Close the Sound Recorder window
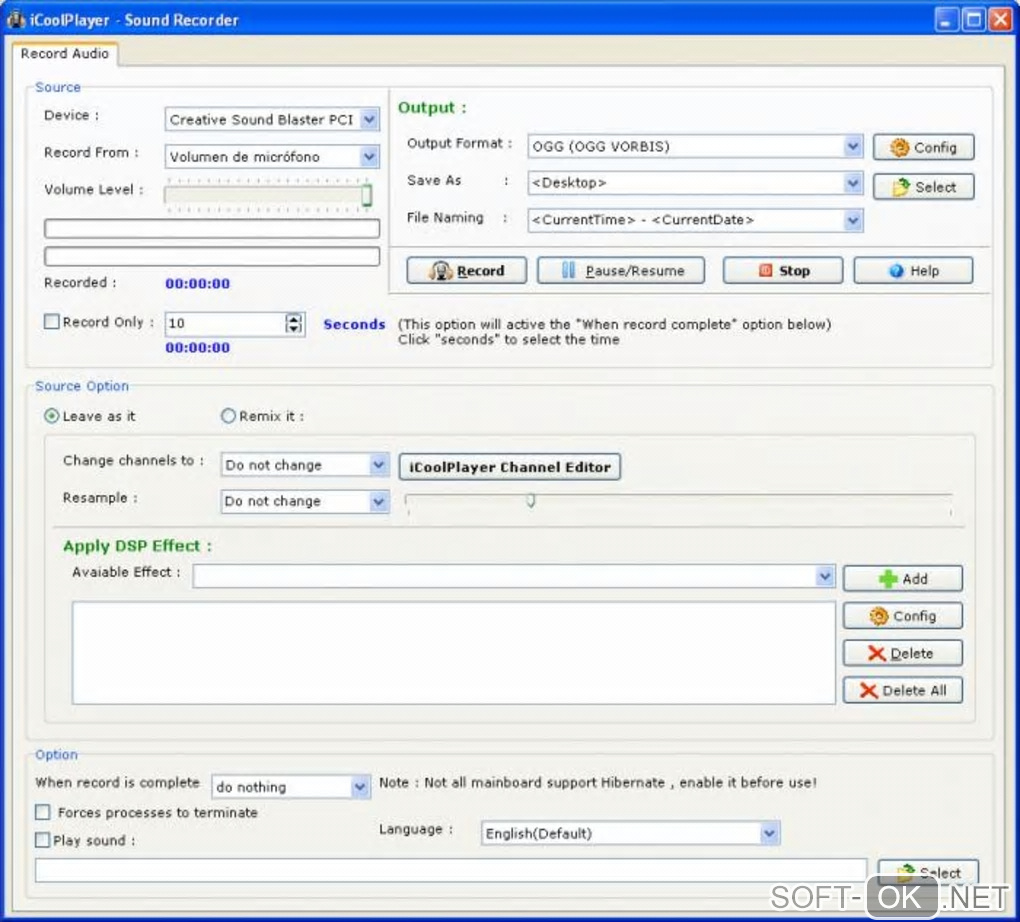 [x=1001, y=20]
